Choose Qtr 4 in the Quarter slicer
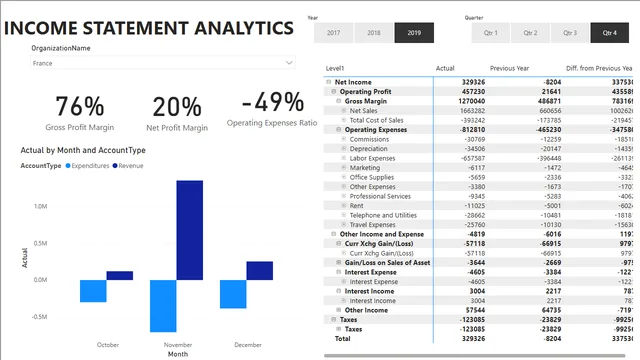The width and height of the screenshot is (640, 360). [610, 33]
